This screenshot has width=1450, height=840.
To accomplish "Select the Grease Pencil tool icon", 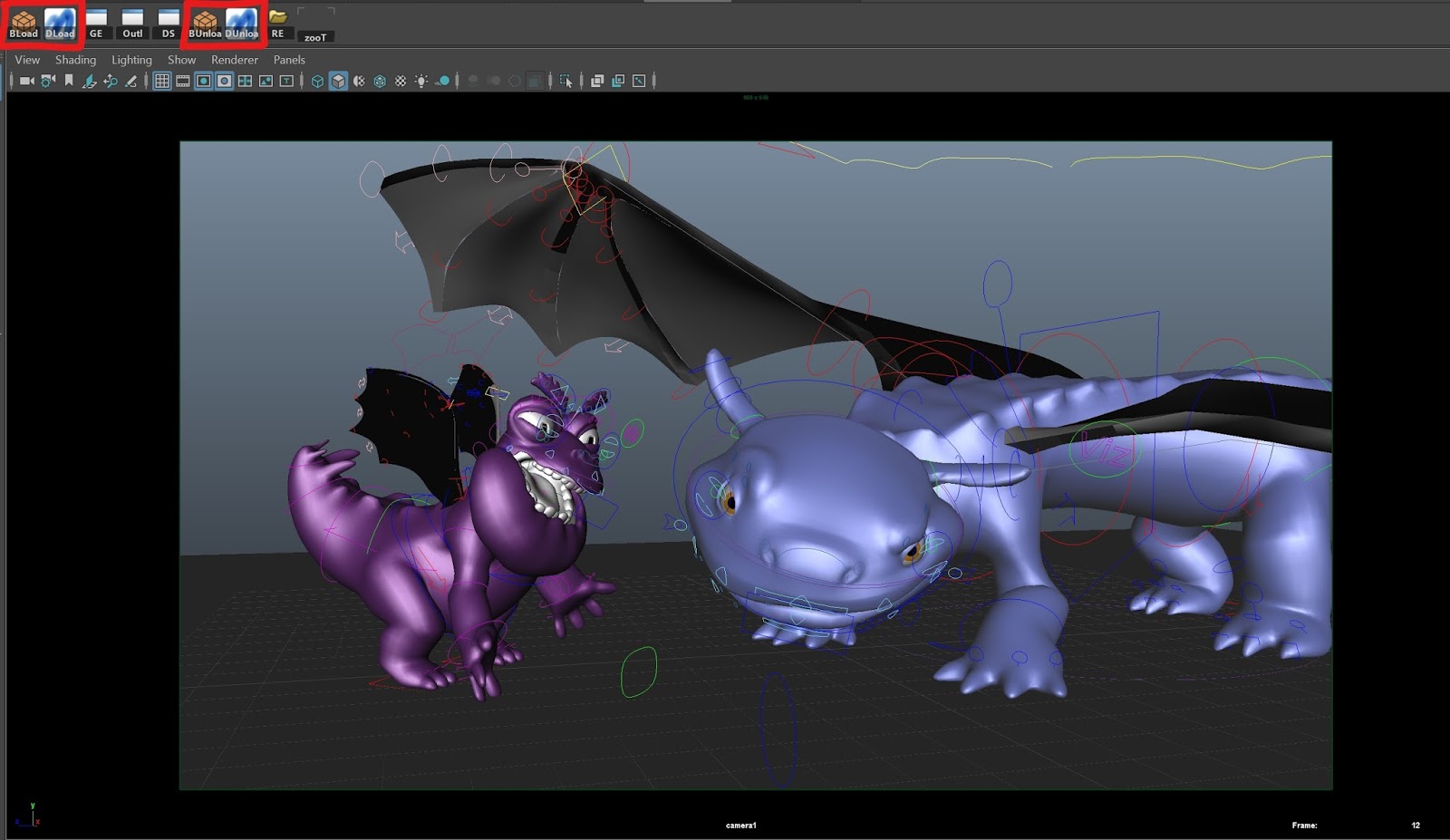I will click(x=130, y=81).
